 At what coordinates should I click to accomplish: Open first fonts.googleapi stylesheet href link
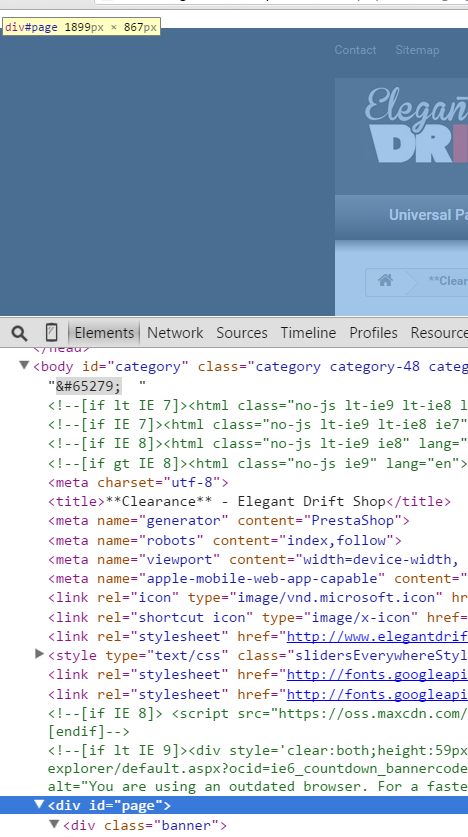click(x=377, y=675)
